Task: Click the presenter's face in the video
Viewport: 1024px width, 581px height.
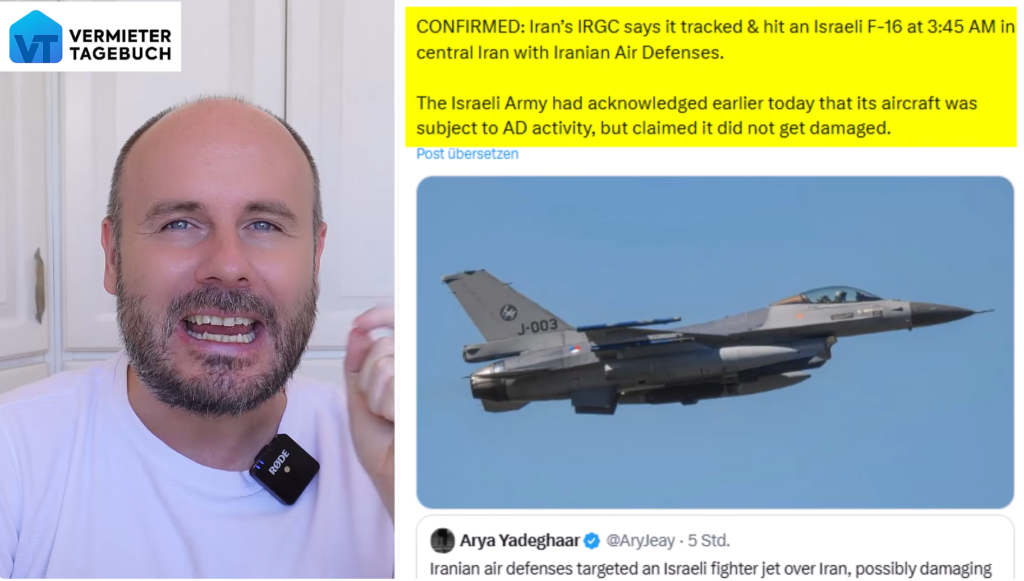Action: (x=216, y=261)
